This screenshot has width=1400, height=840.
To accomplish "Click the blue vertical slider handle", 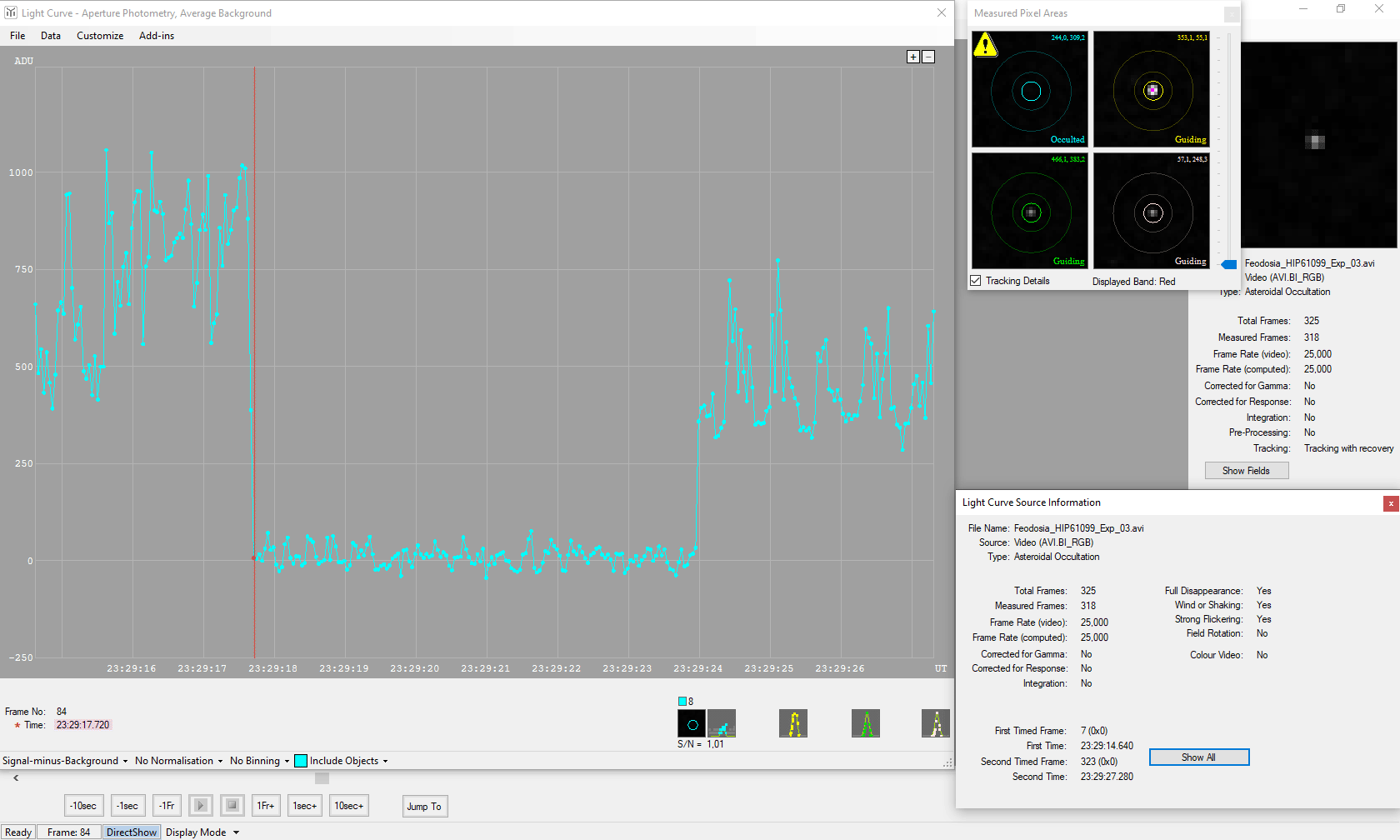I will [x=1228, y=264].
